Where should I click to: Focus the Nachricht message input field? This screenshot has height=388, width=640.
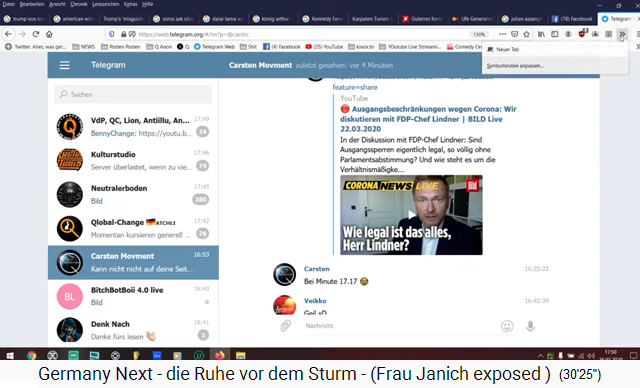click(400, 326)
